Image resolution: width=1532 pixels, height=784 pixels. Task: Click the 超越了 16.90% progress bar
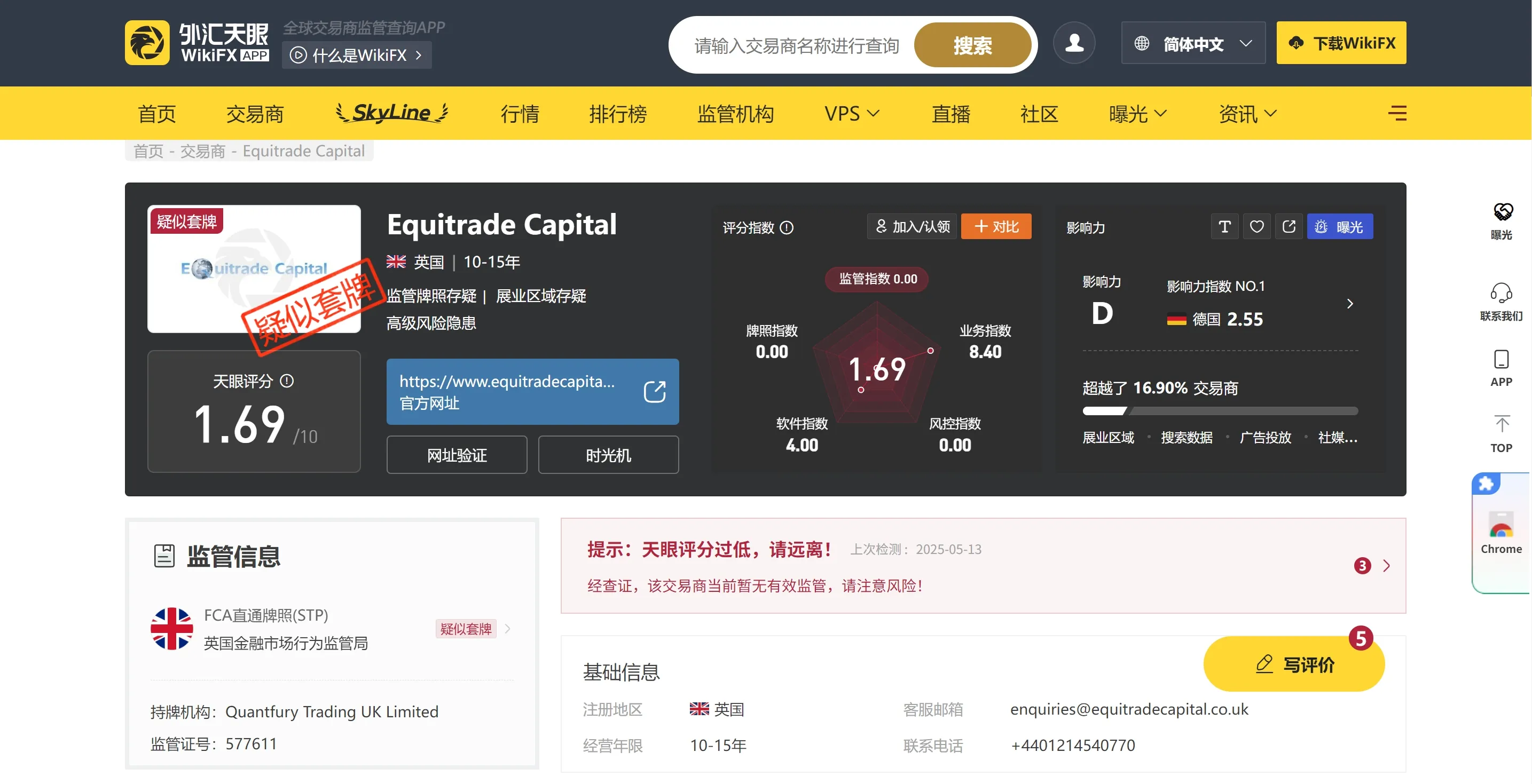[x=1220, y=411]
